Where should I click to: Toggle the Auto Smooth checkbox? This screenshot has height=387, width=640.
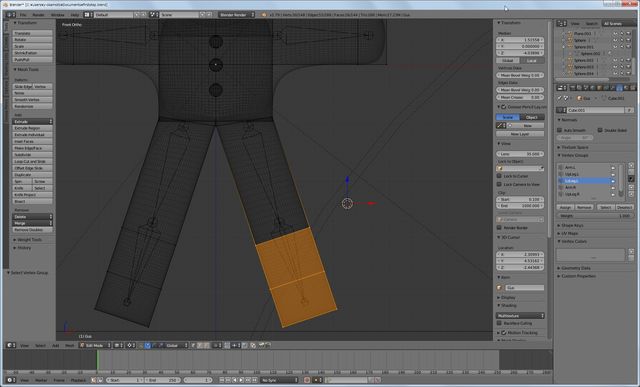(x=560, y=130)
